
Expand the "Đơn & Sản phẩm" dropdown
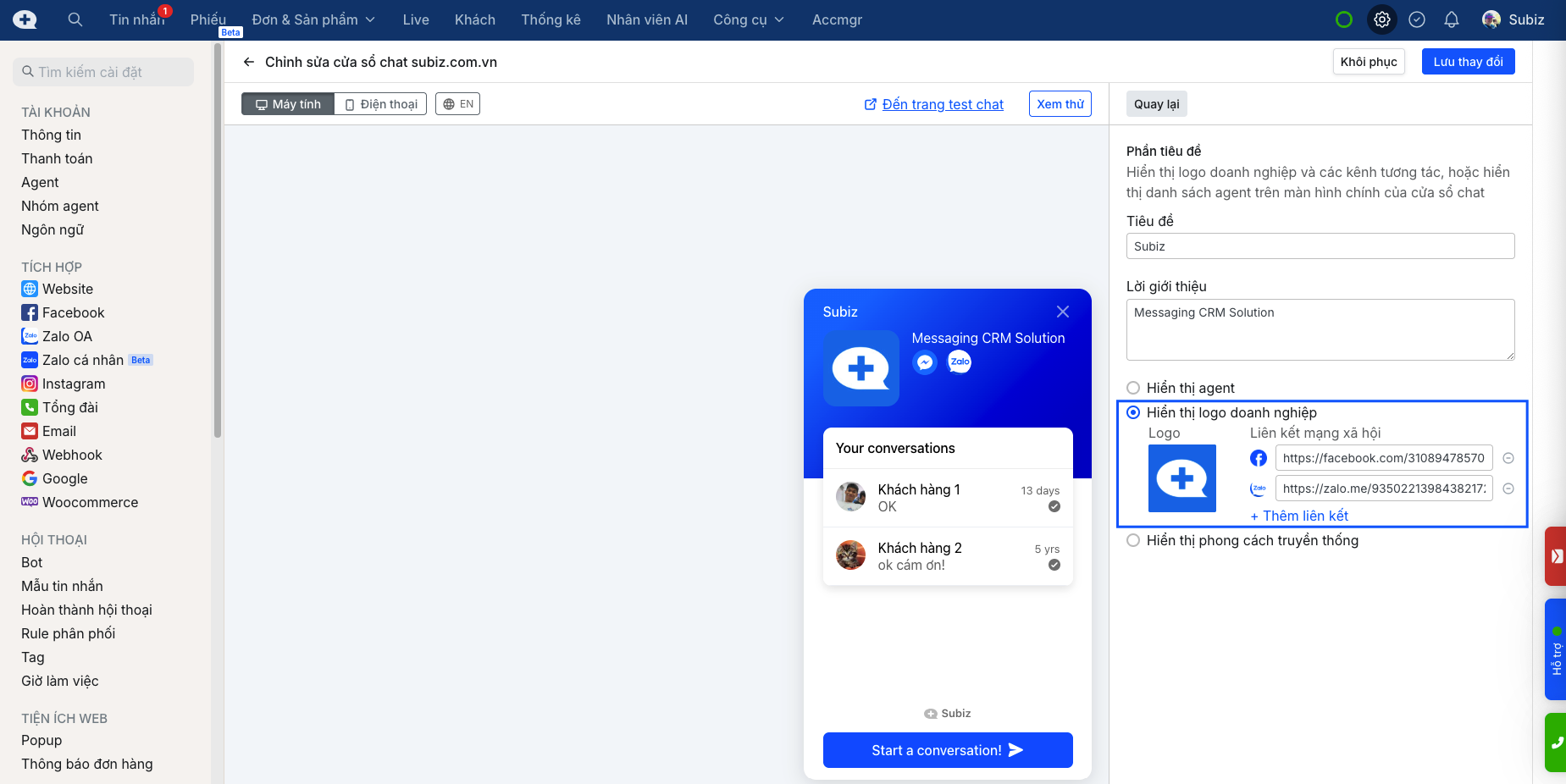point(313,19)
